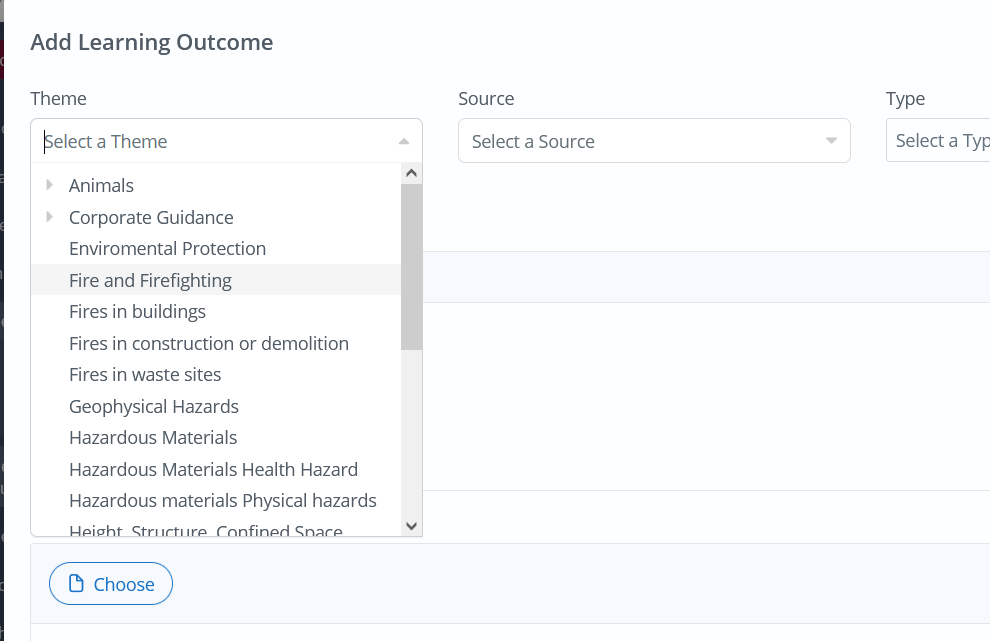Choose Fires in construction or demolition
The height and width of the screenshot is (641, 990).
209,343
